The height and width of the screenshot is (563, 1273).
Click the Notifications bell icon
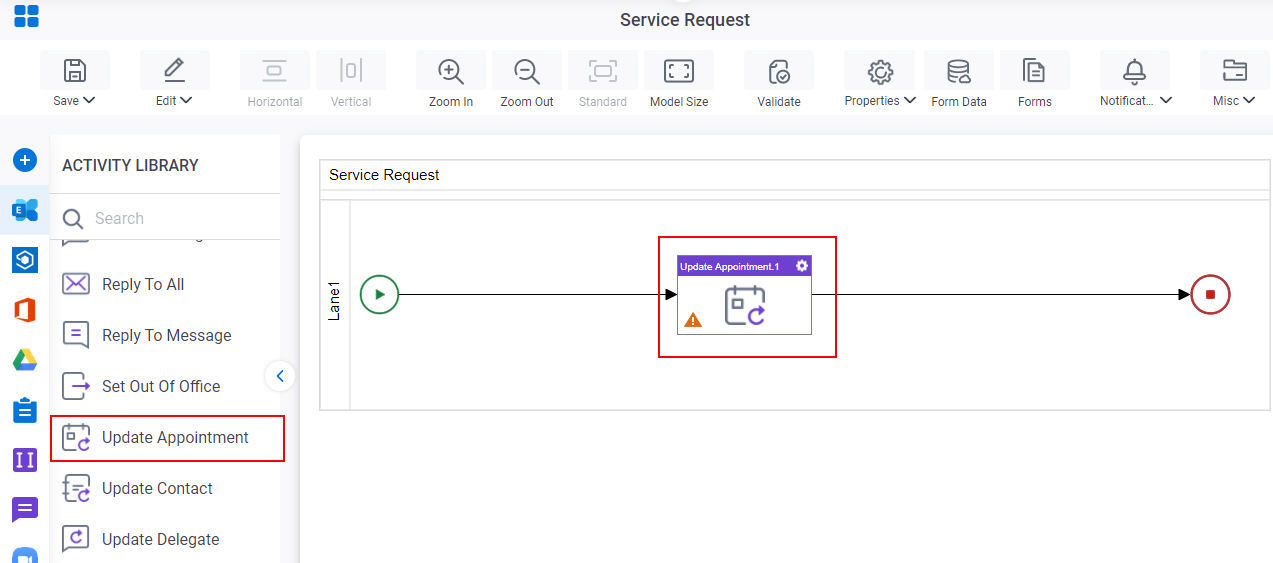click(1134, 71)
